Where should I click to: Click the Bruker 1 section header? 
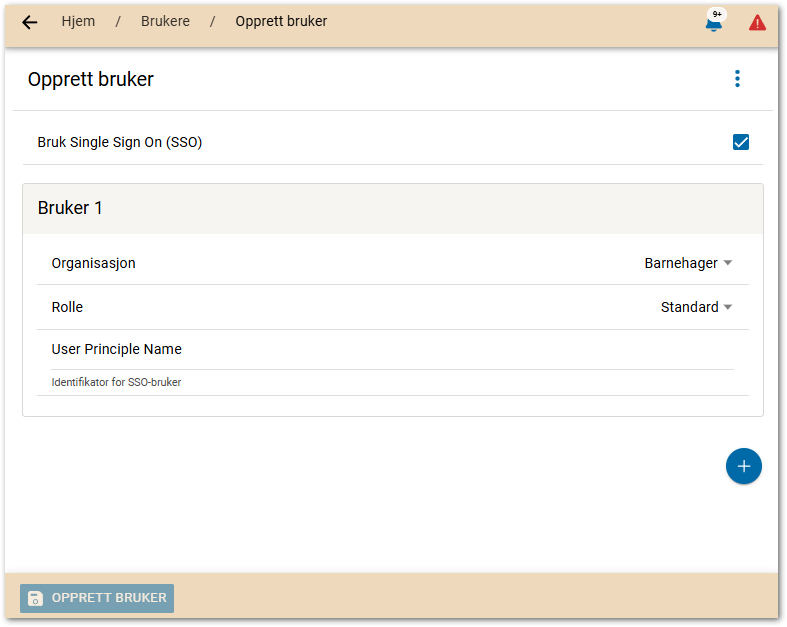click(x=70, y=208)
